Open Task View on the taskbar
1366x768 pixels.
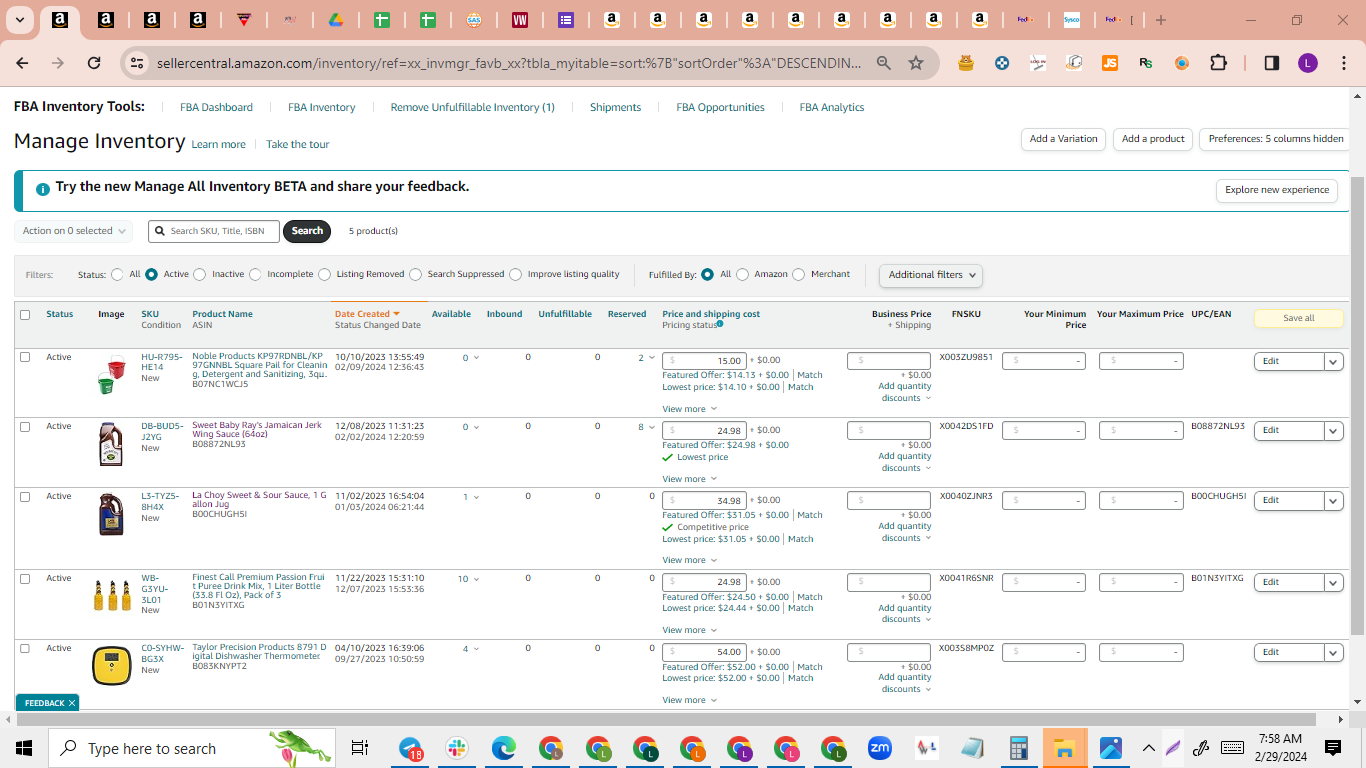[x=360, y=748]
